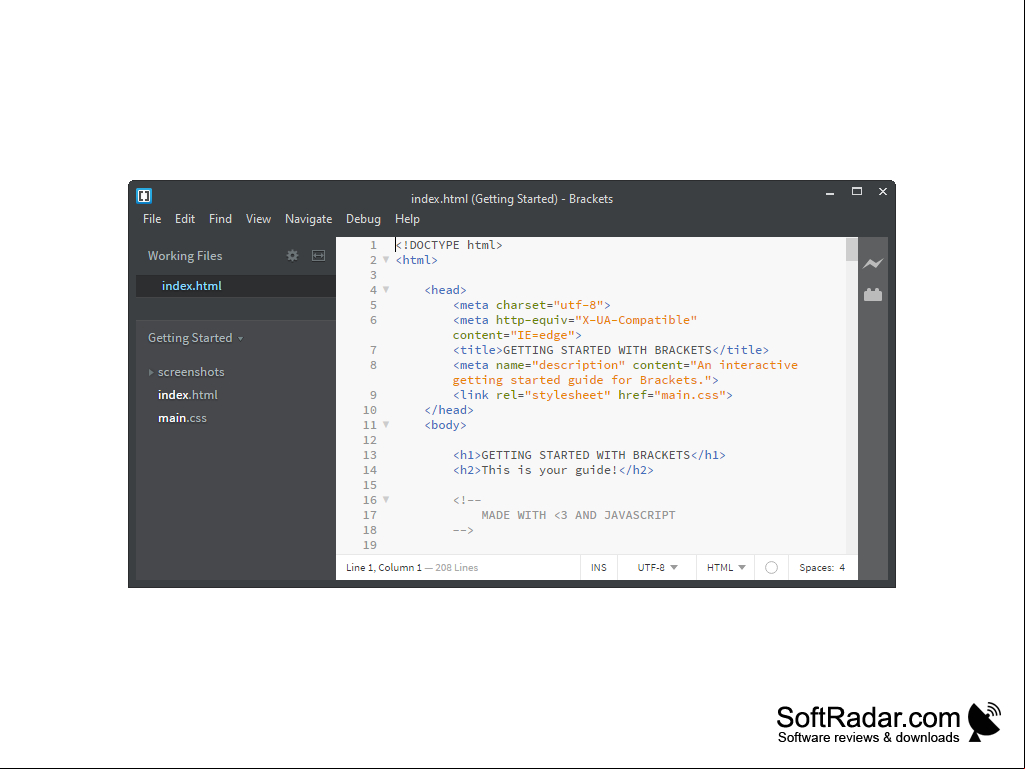1025x769 pixels.
Task: Click Working Files gear settings icon
Action: pyautogui.click(x=292, y=256)
